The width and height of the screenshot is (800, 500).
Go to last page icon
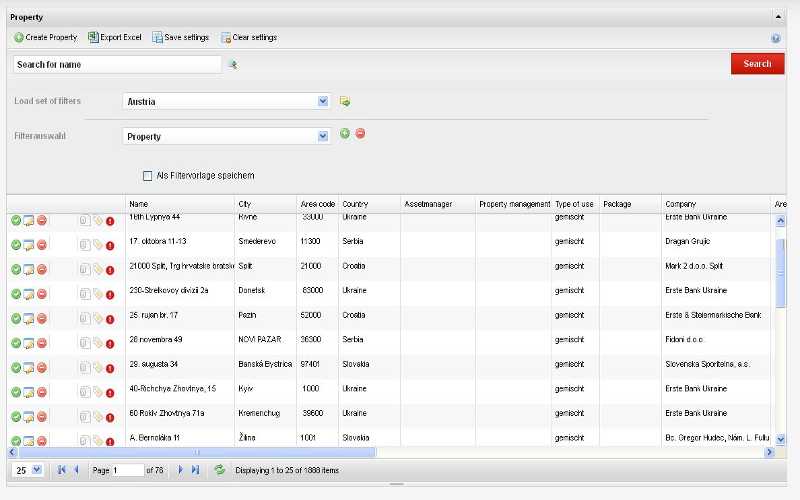tap(195, 470)
